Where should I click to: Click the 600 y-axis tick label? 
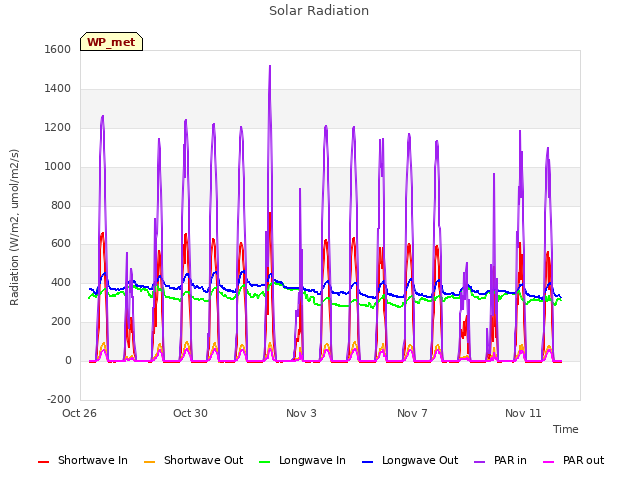coord(61,244)
